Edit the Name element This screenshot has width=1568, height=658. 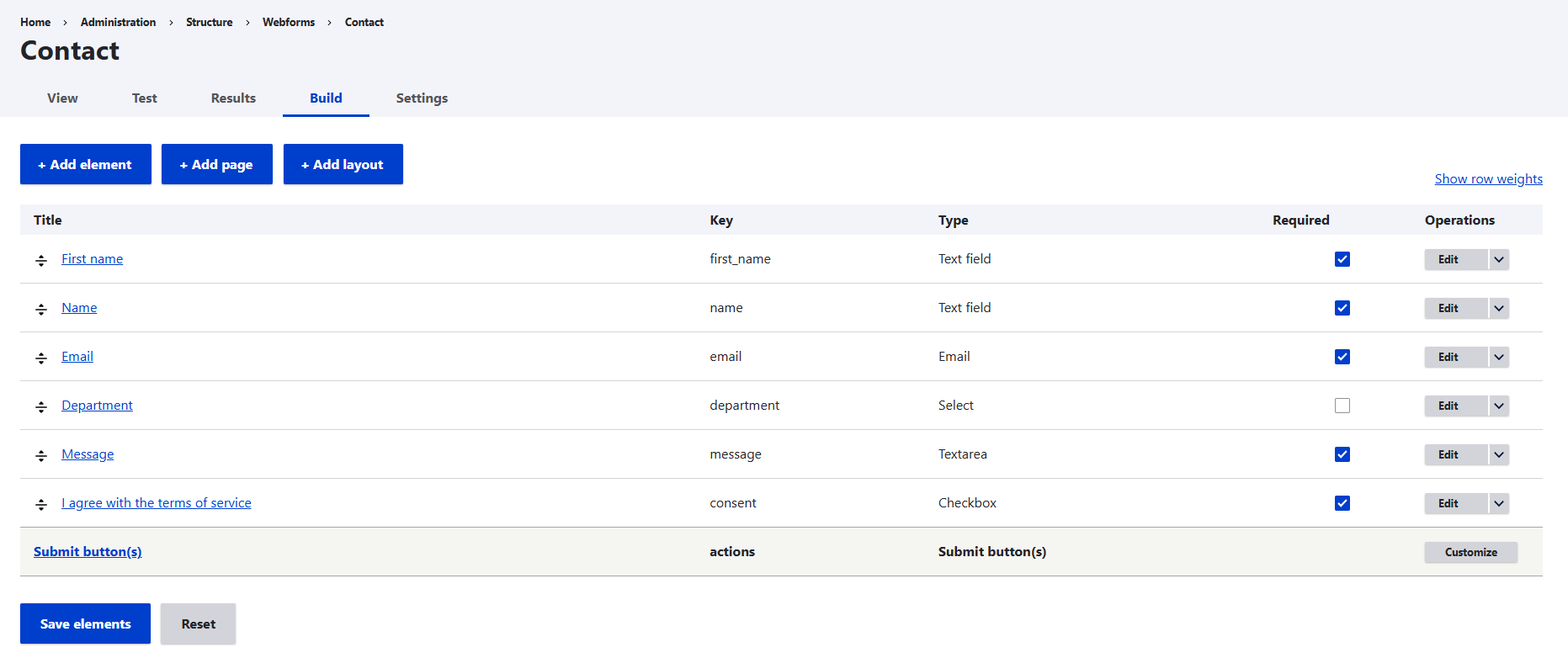[x=1456, y=308]
